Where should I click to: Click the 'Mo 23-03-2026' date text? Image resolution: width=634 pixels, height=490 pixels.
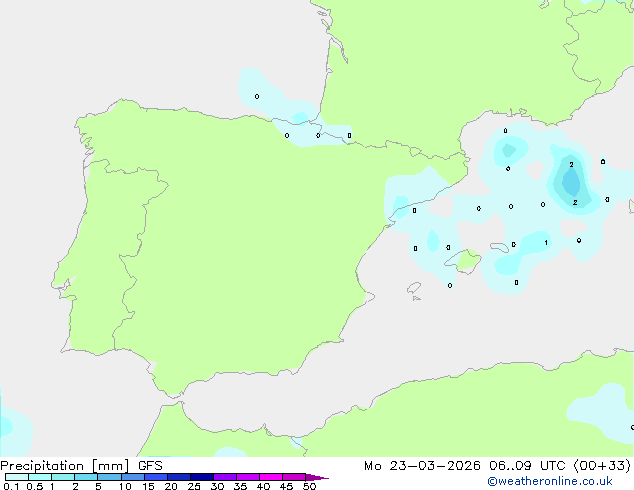pos(422,466)
